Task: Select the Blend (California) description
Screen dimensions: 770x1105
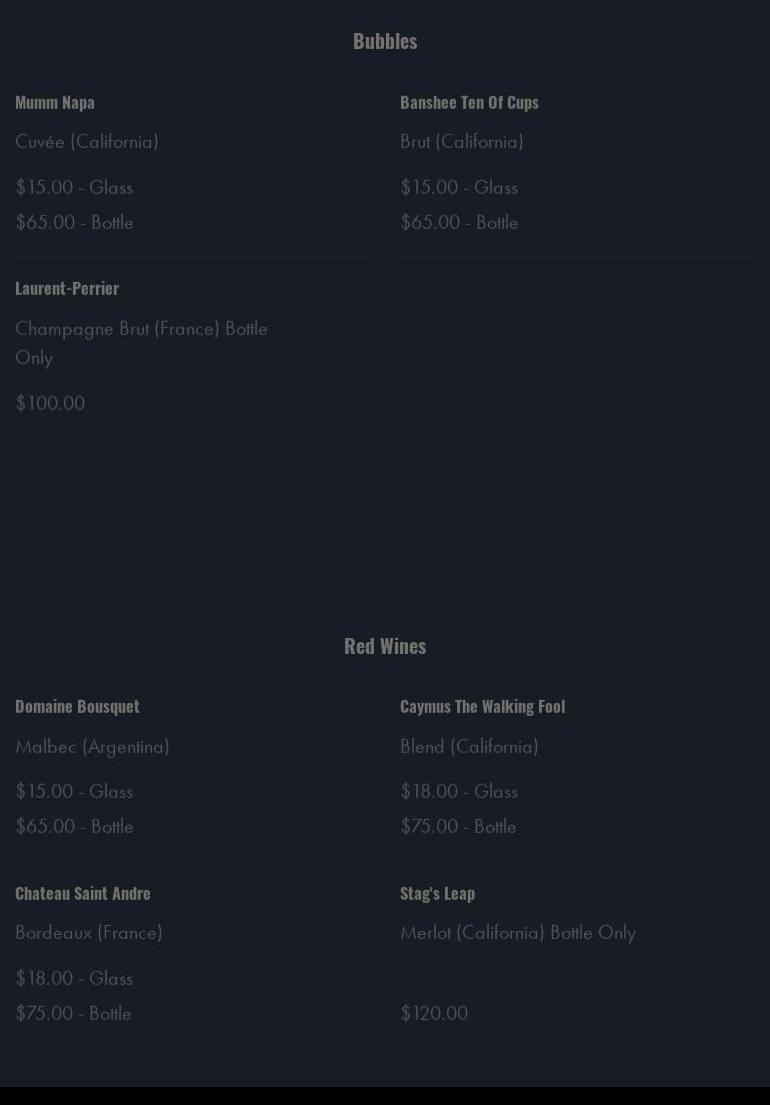Action: [x=469, y=746]
